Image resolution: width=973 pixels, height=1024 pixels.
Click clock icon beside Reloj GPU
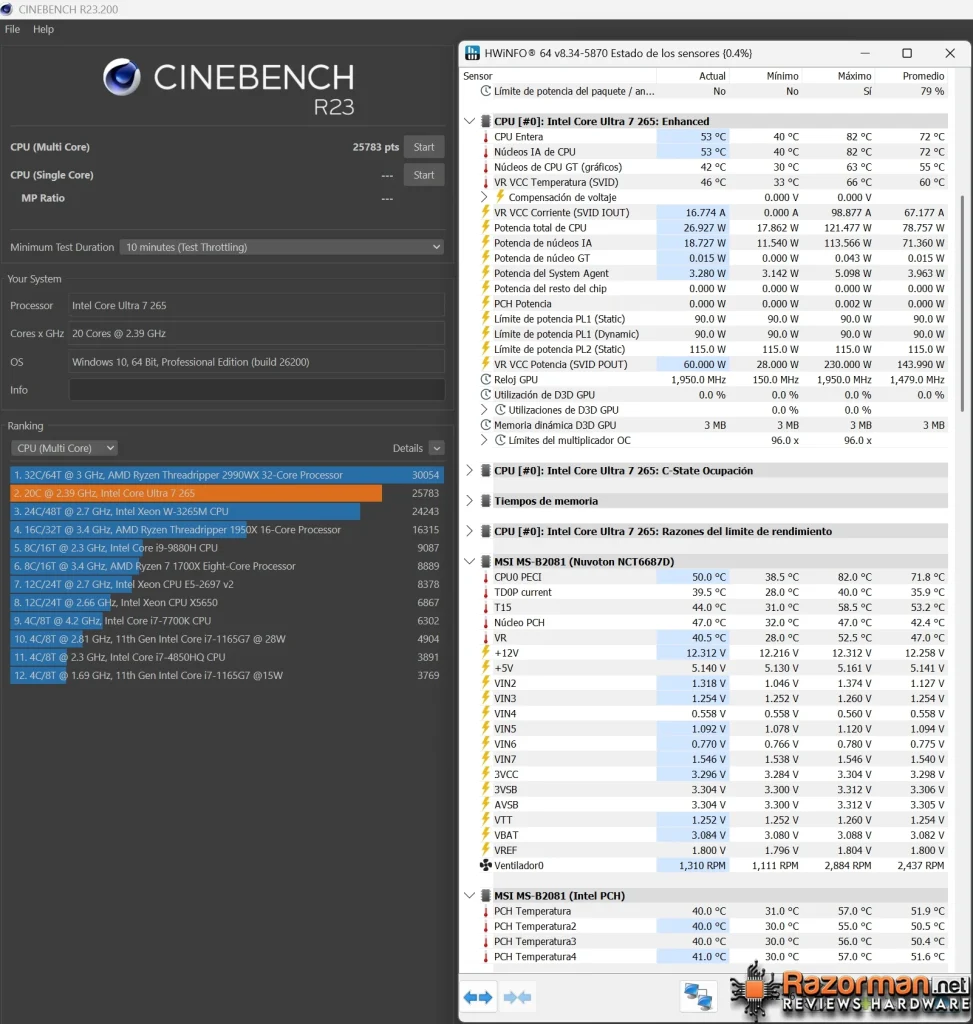(486, 379)
